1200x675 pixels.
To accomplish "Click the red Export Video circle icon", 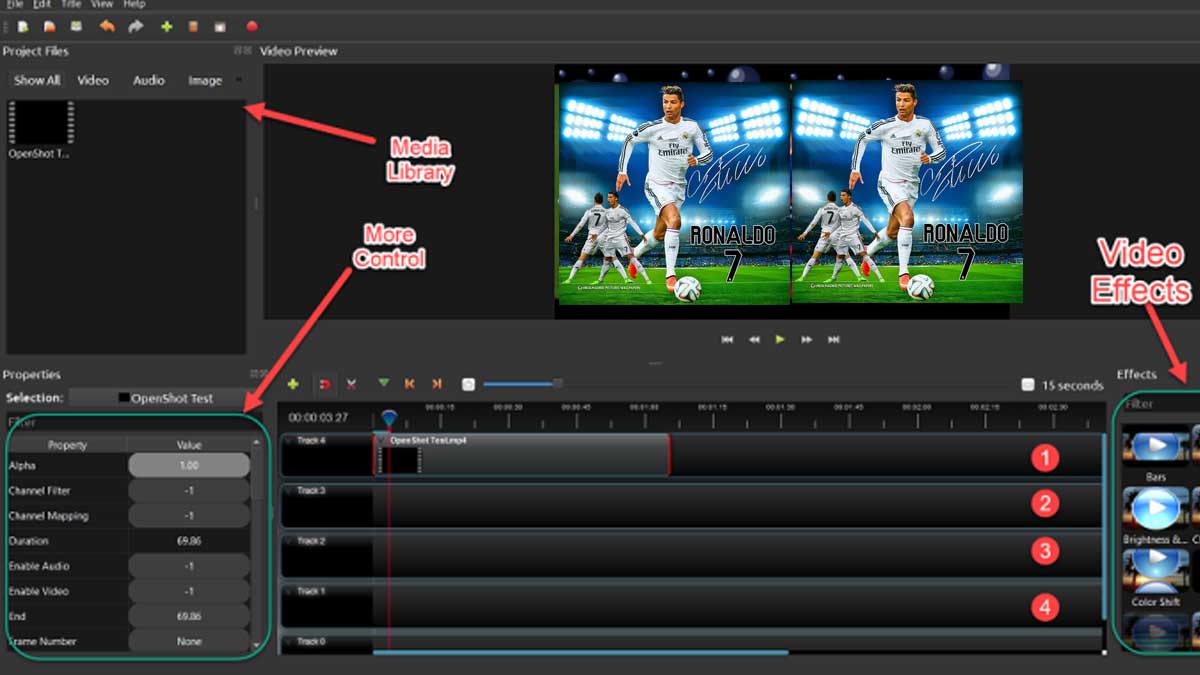I will pos(252,27).
